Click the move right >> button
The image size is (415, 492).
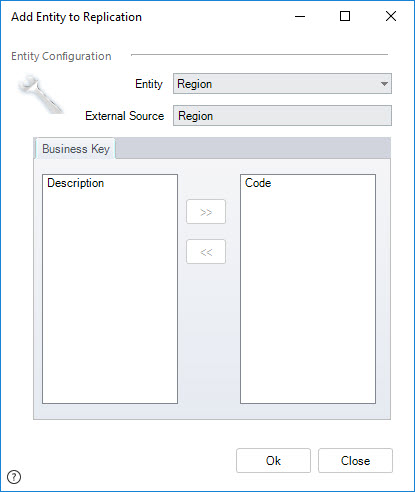click(x=206, y=212)
